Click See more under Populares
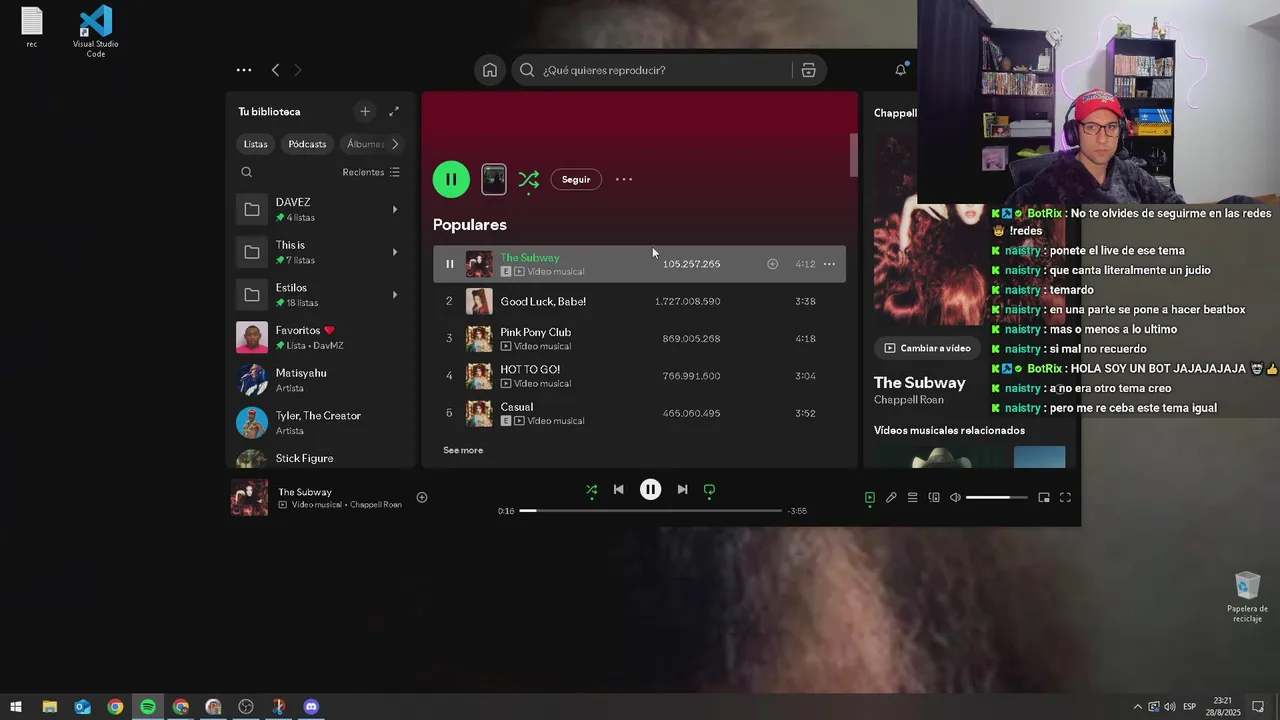The height and width of the screenshot is (720, 1280). point(463,450)
